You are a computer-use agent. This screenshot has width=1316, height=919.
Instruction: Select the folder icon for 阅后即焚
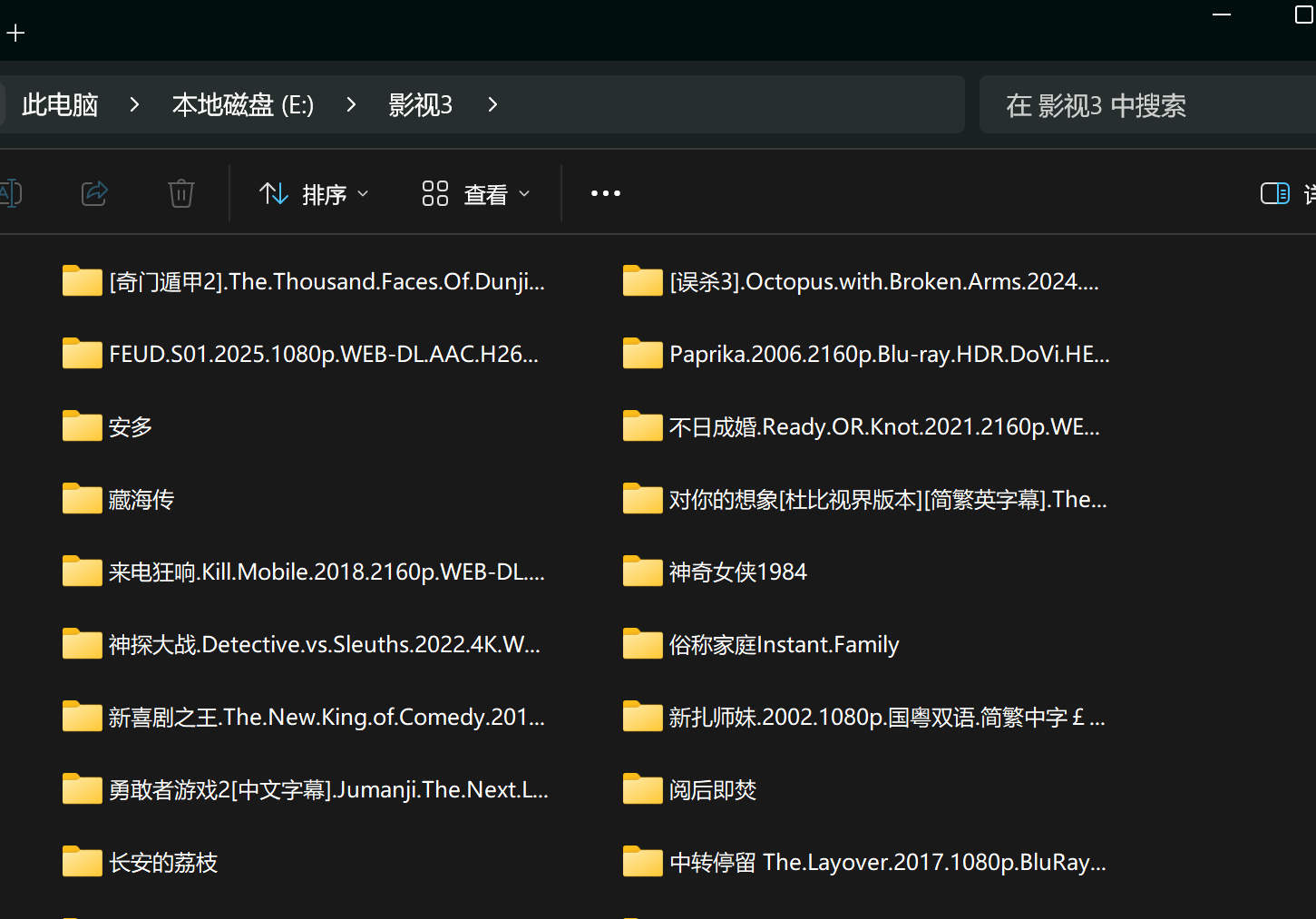[x=642, y=789]
